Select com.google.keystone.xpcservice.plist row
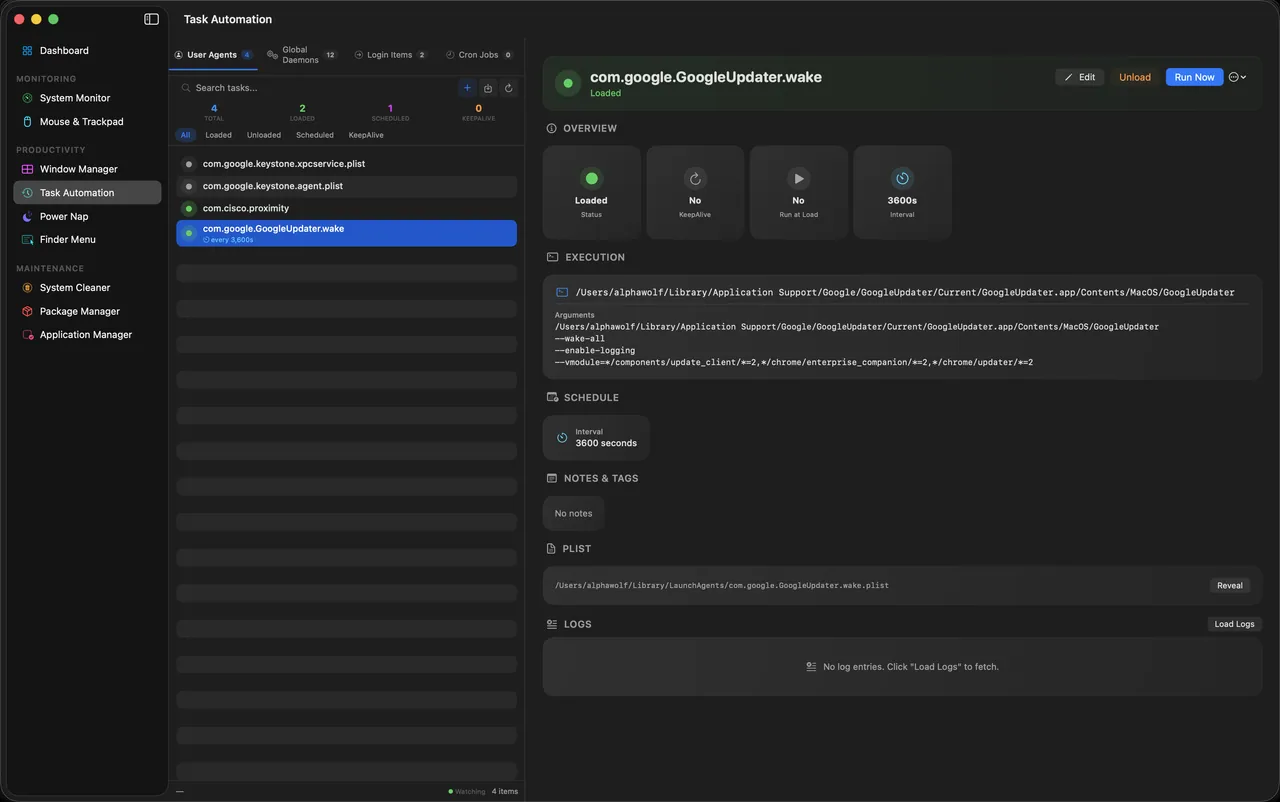1280x802 pixels. [346, 163]
